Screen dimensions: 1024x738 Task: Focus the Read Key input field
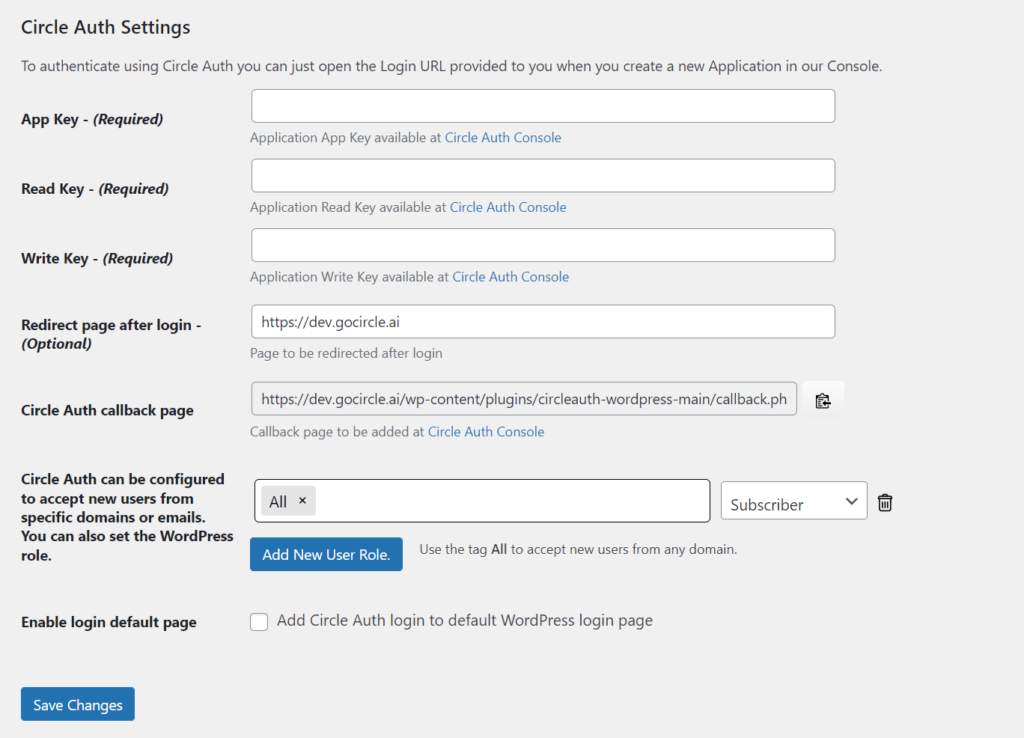[543, 176]
